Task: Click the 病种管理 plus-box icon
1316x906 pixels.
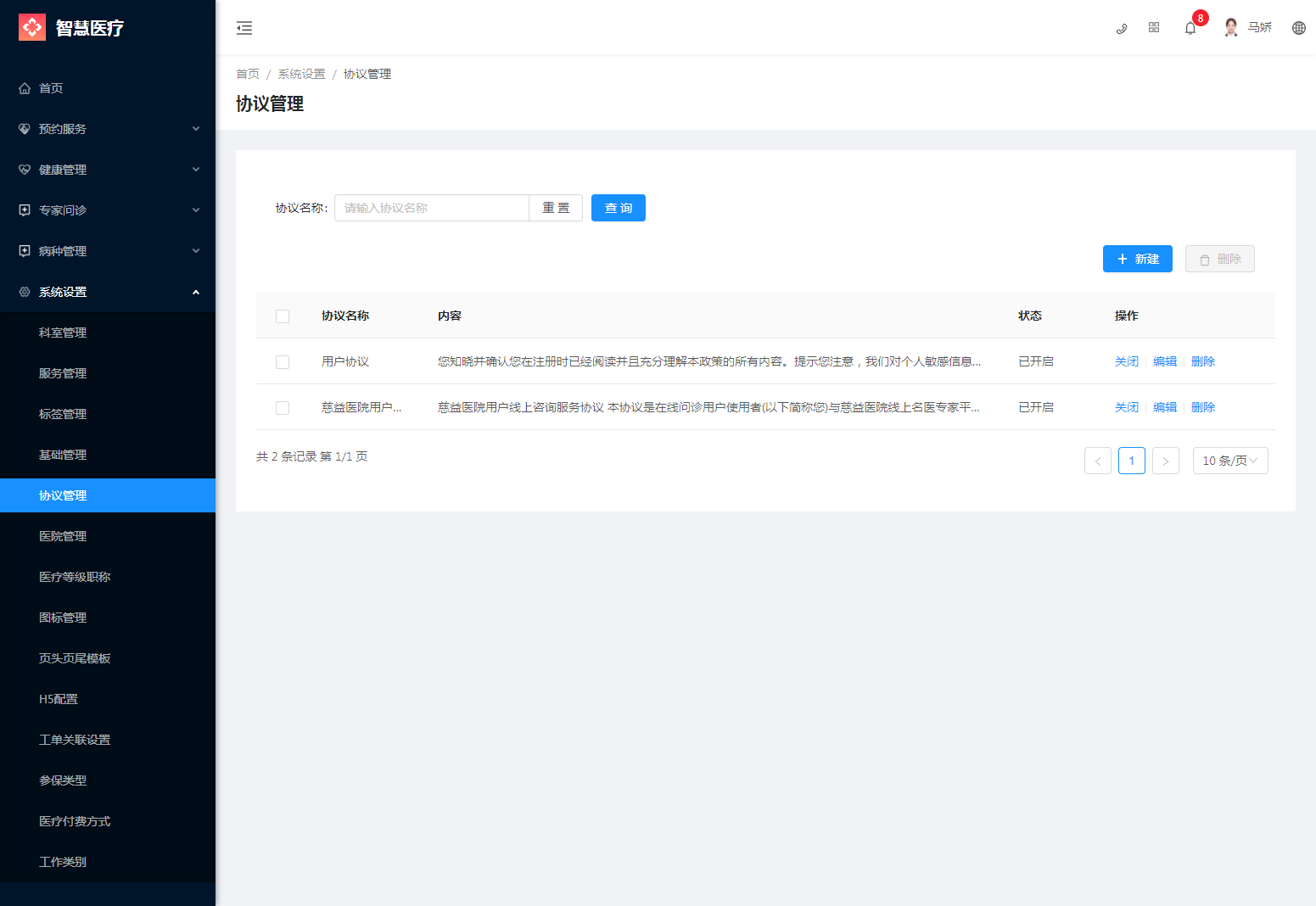Action: click(25, 251)
